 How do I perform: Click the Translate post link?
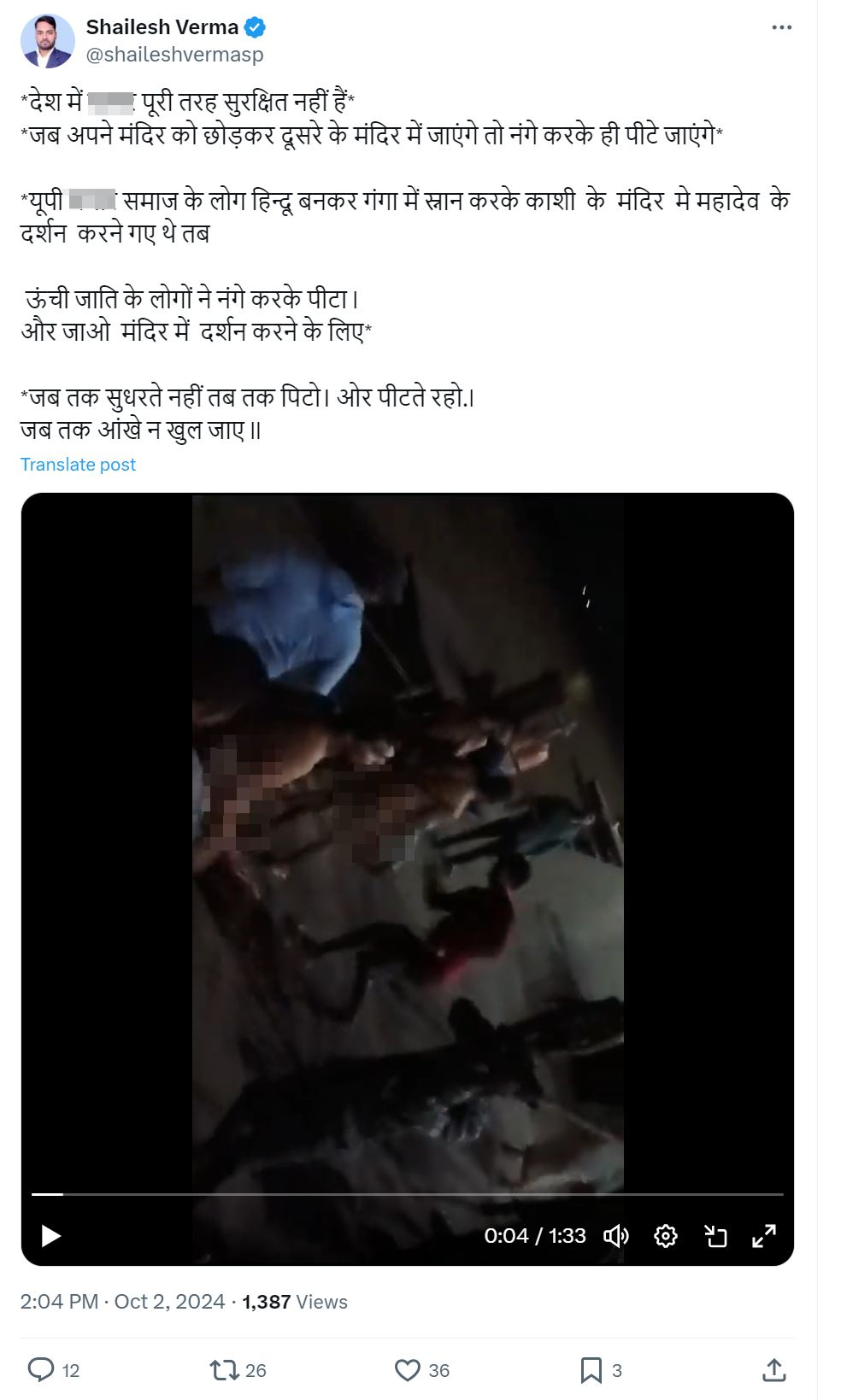78,465
